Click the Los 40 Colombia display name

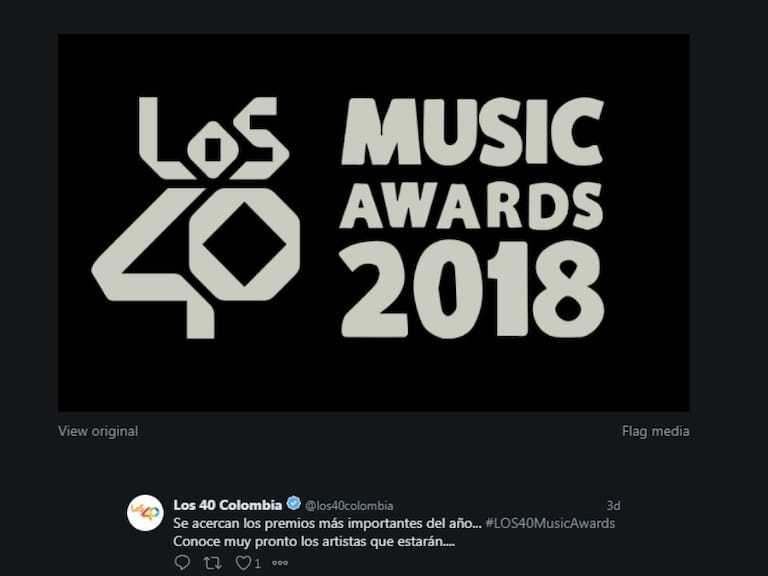(x=227, y=504)
